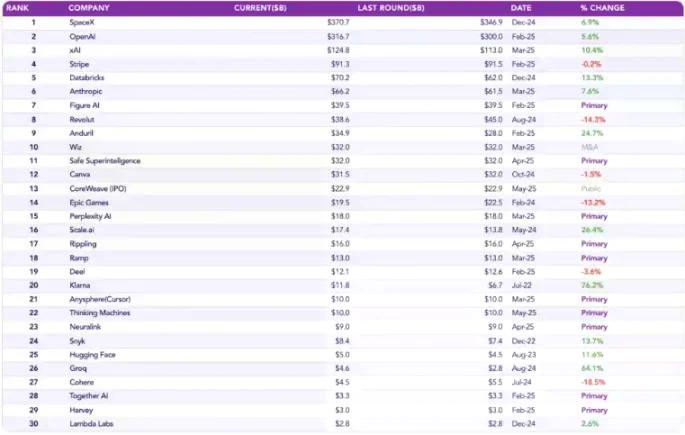Select the DATE column header
685x435 pixels.
pyautogui.click(x=521, y=8)
